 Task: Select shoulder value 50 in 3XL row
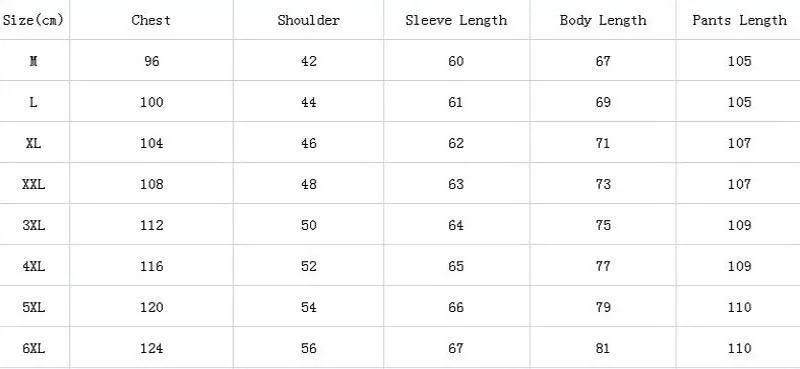309,225
